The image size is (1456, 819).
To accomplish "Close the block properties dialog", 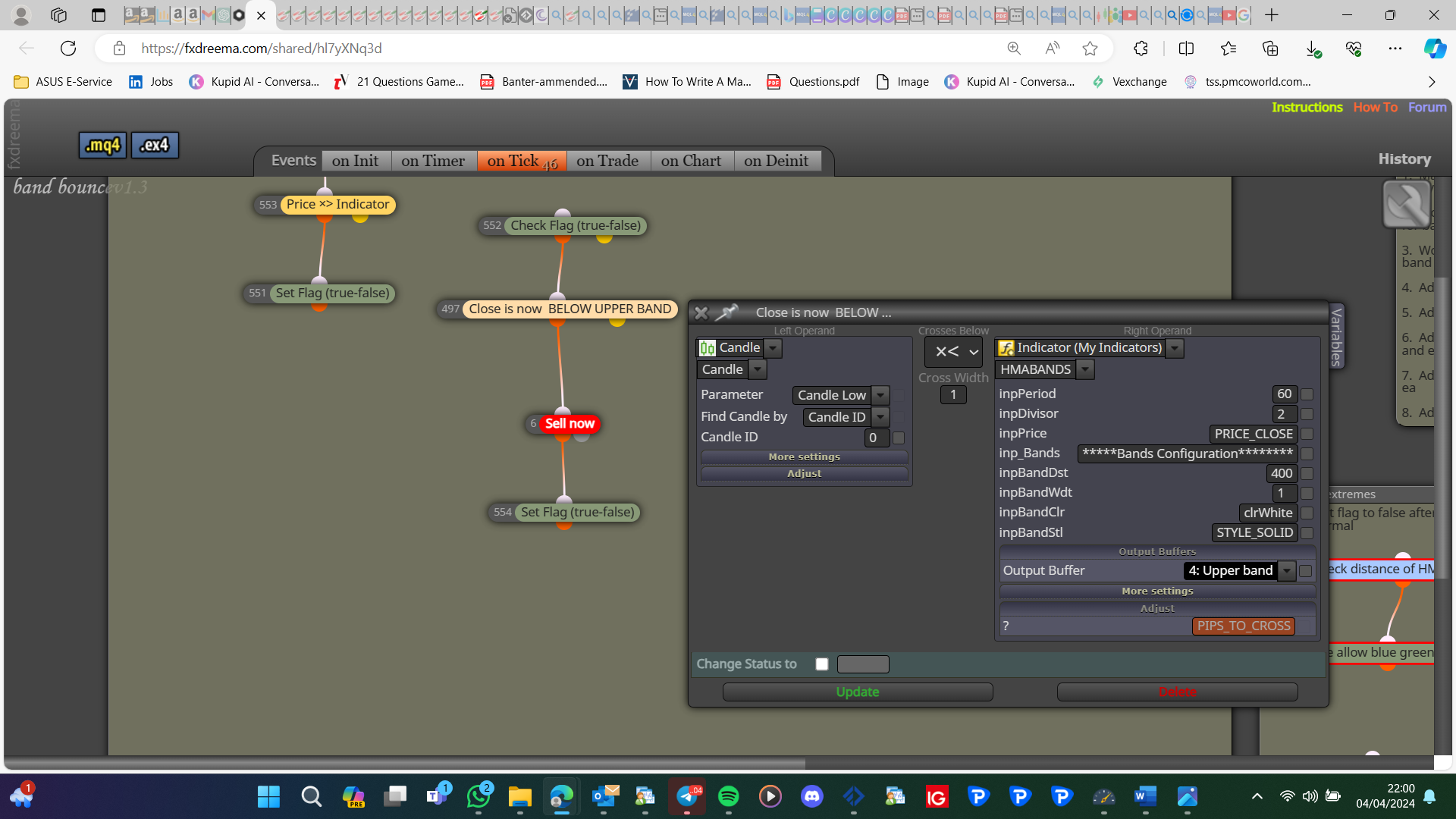I will click(x=701, y=312).
